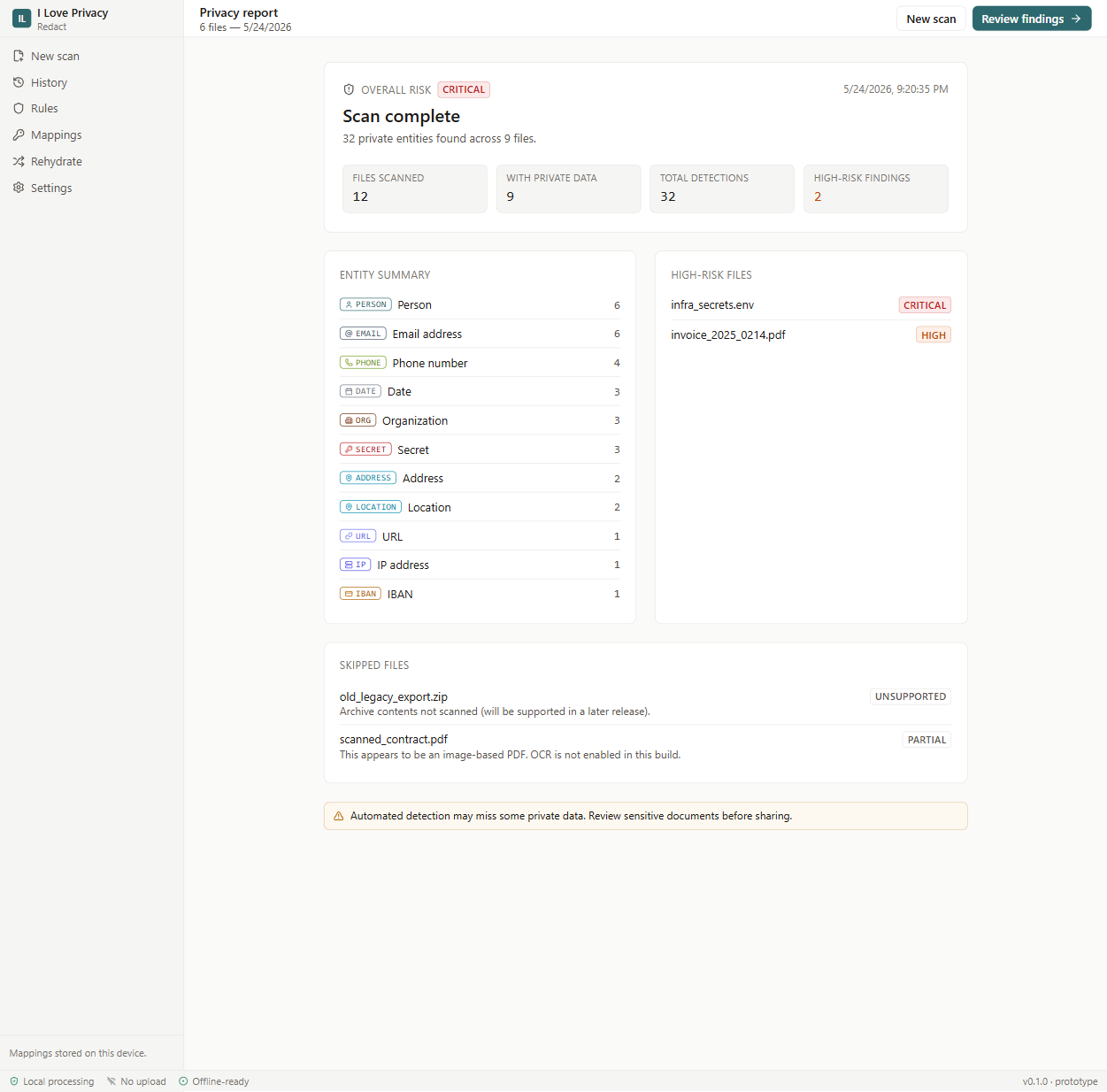This screenshot has width=1107, height=1092.
Task: Click the No upload status icon
Action: click(x=111, y=1081)
